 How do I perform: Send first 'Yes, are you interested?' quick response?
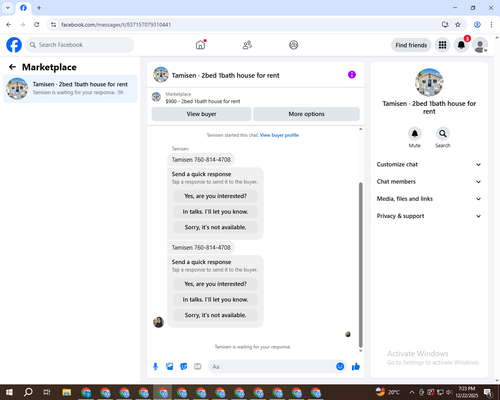pyautogui.click(x=215, y=196)
